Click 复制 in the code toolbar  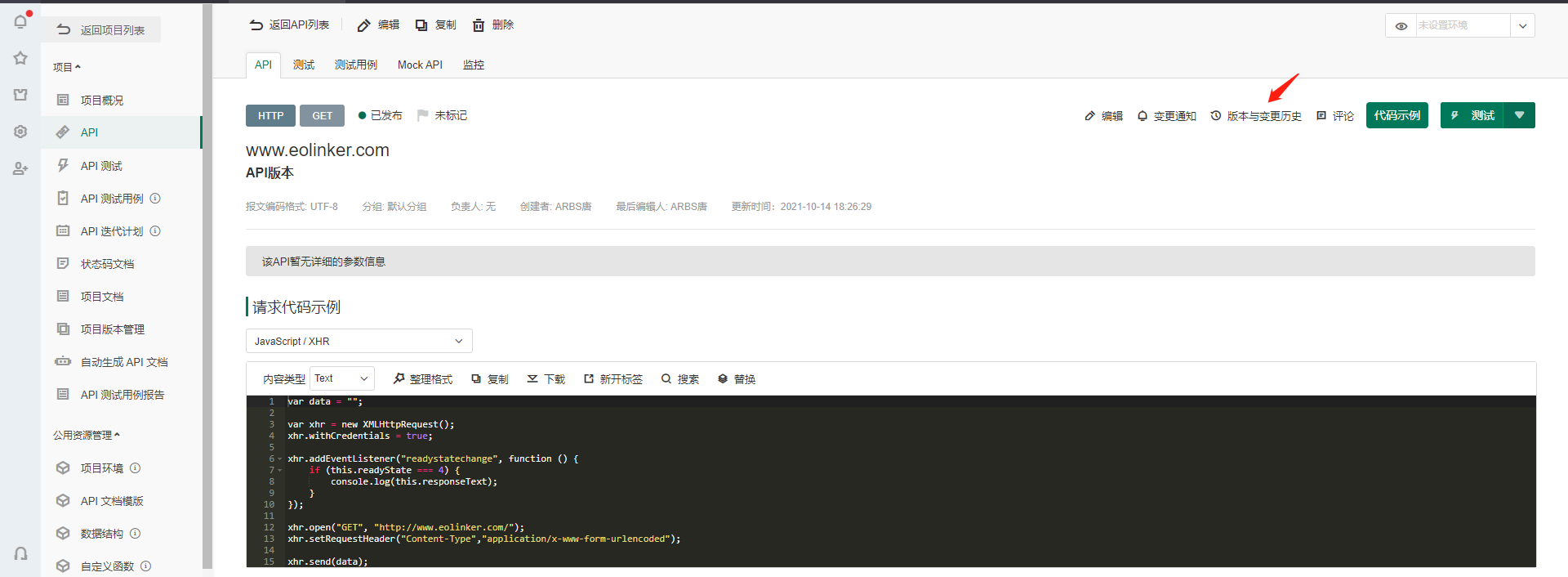[490, 379]
